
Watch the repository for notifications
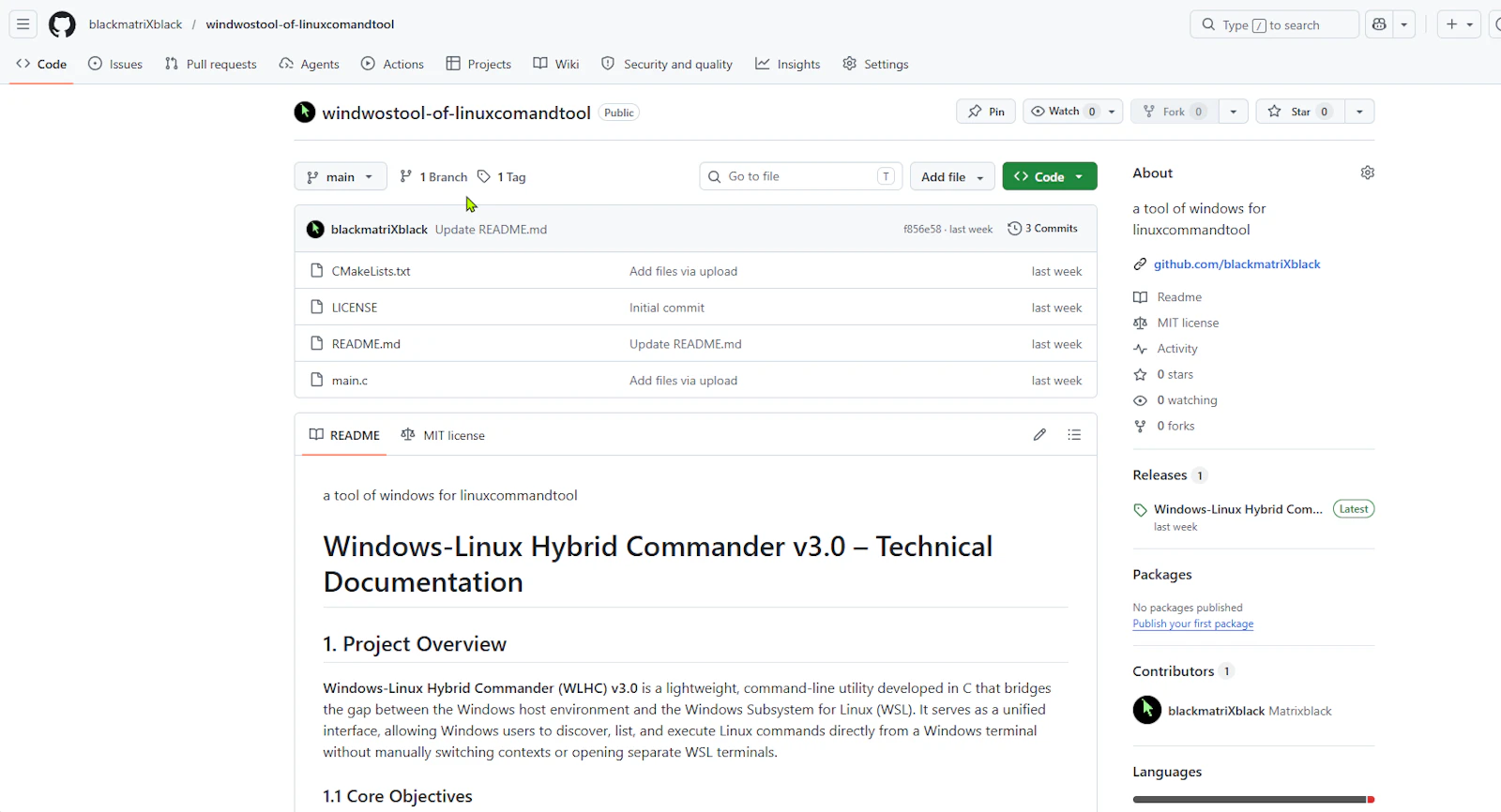[1062, 112]
